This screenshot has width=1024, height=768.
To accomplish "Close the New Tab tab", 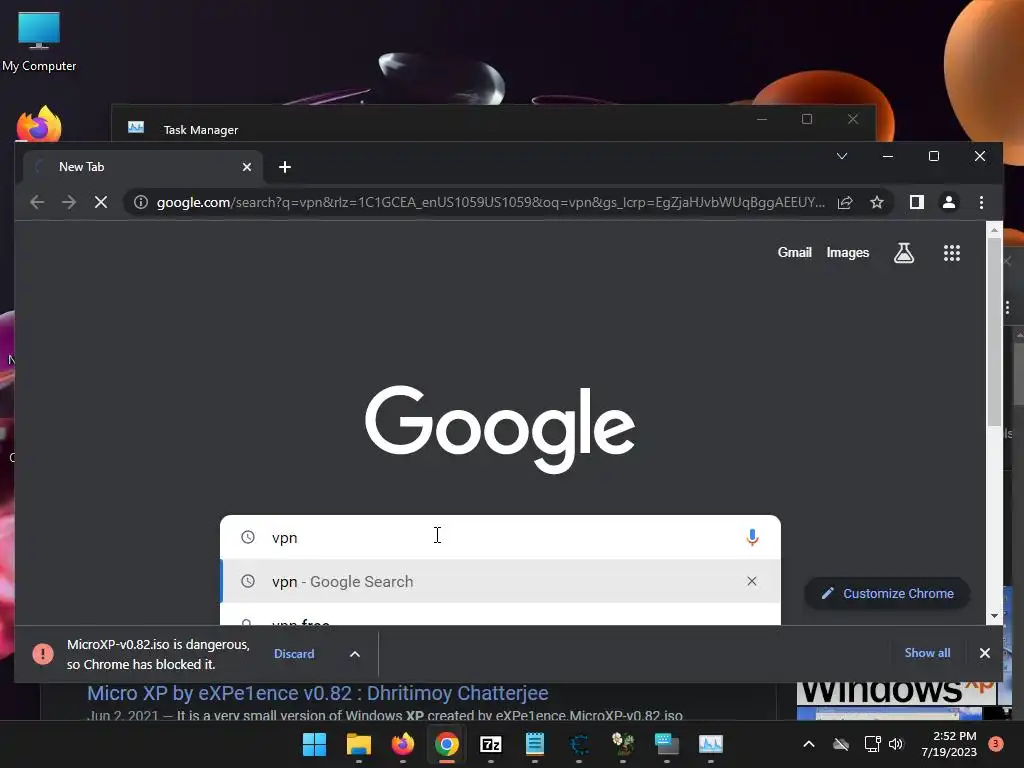I will [x=247, y=167].
